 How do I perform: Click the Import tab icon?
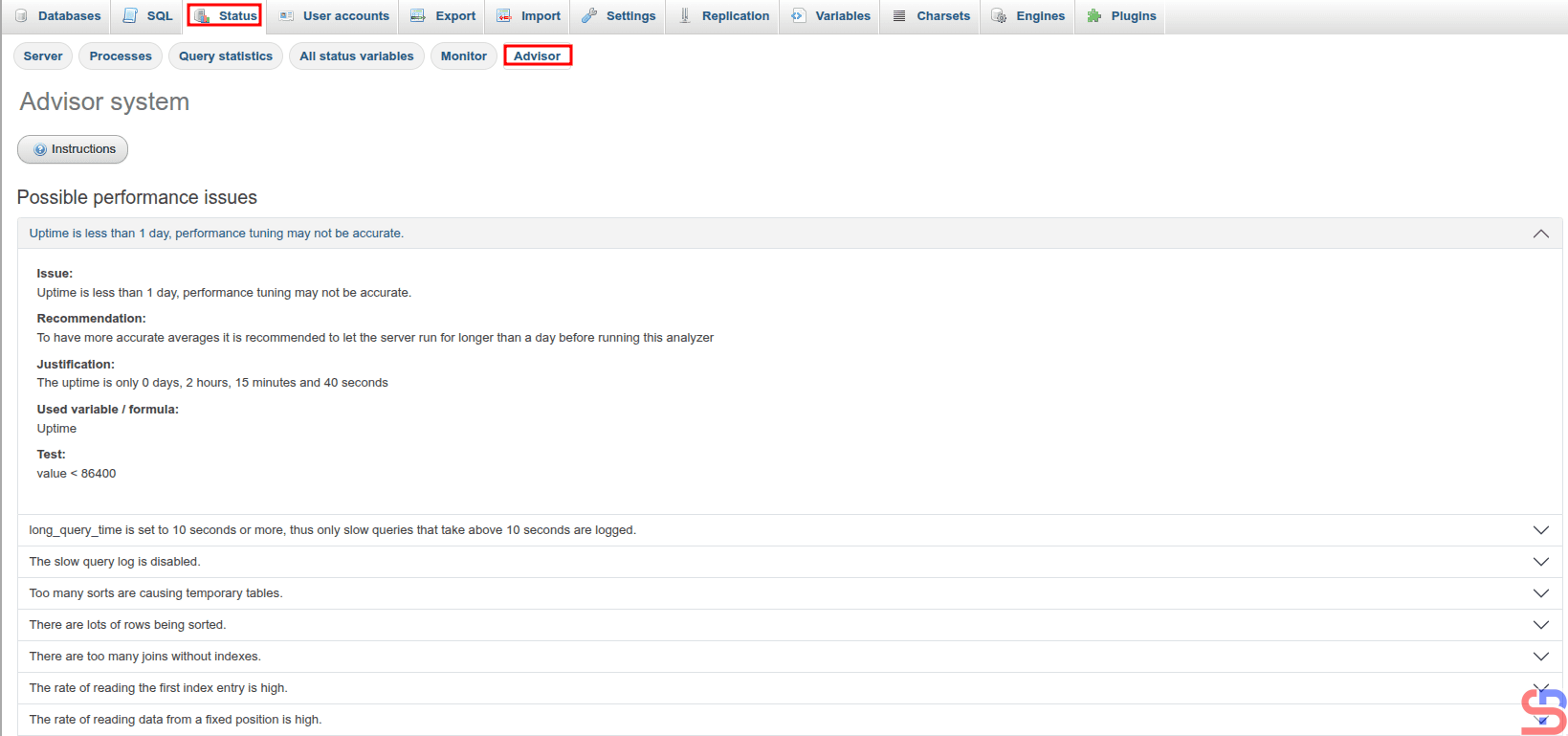504,16
